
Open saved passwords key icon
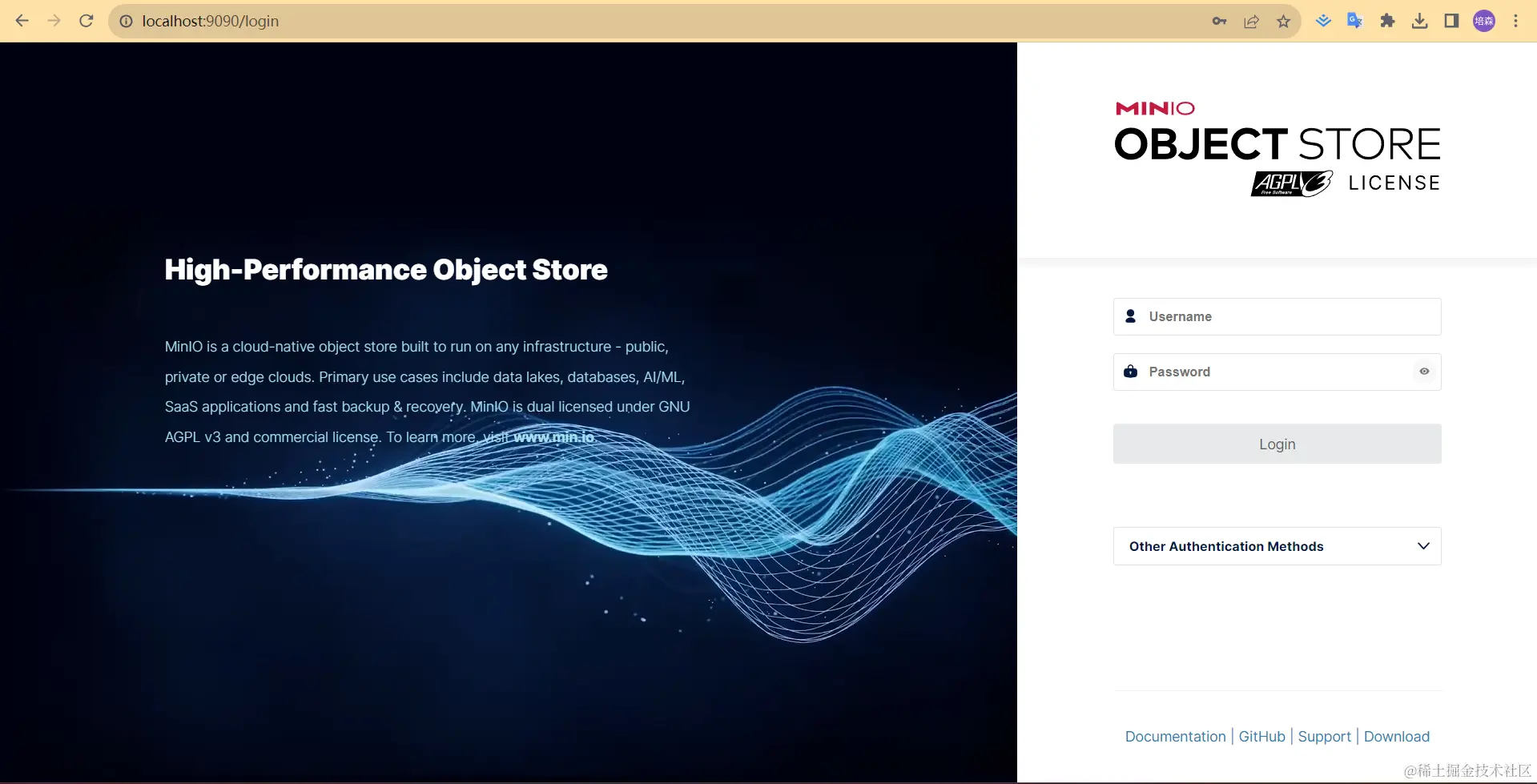pos(1219,21)
